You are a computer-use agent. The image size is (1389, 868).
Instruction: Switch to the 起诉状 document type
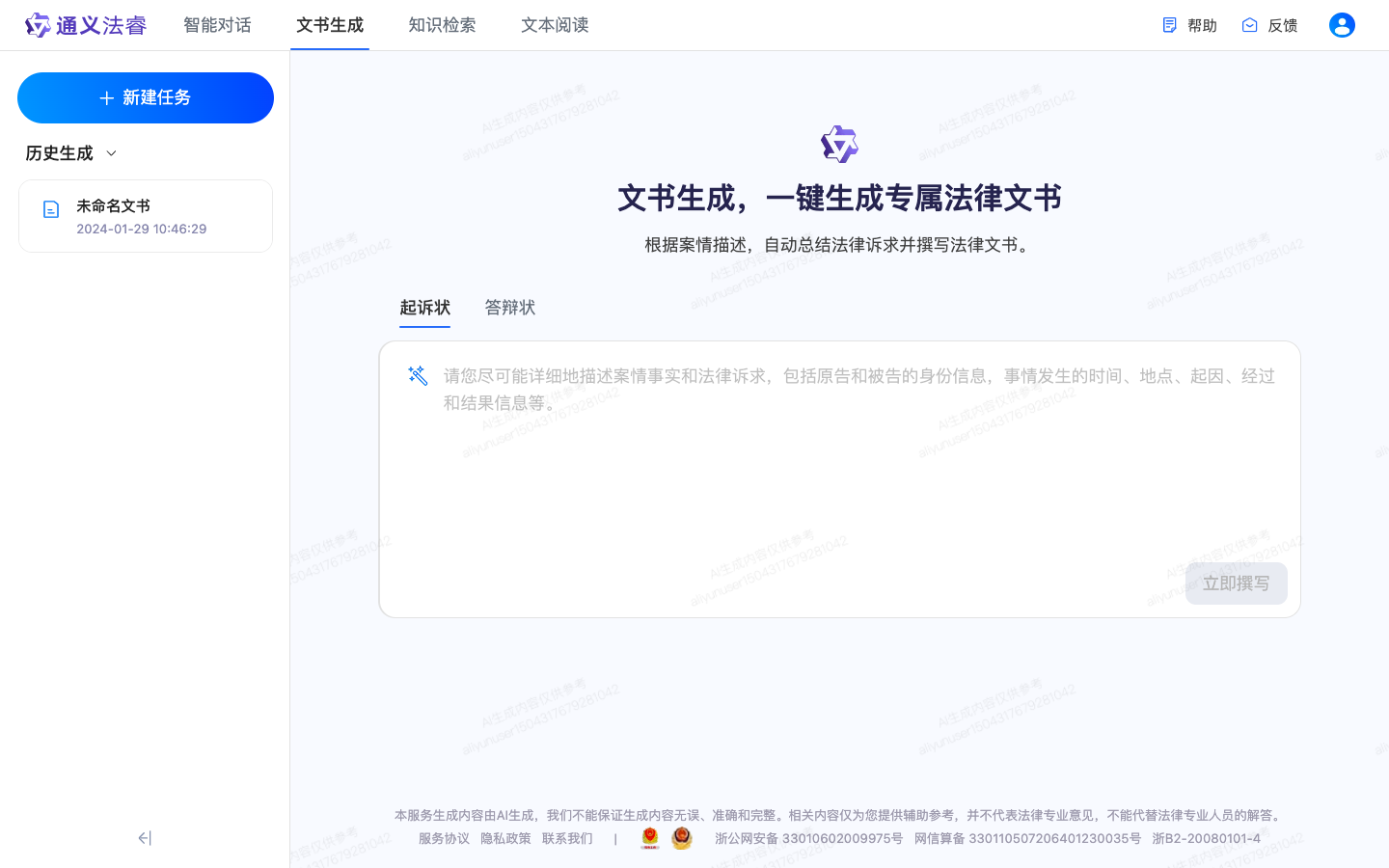point(424,308)
